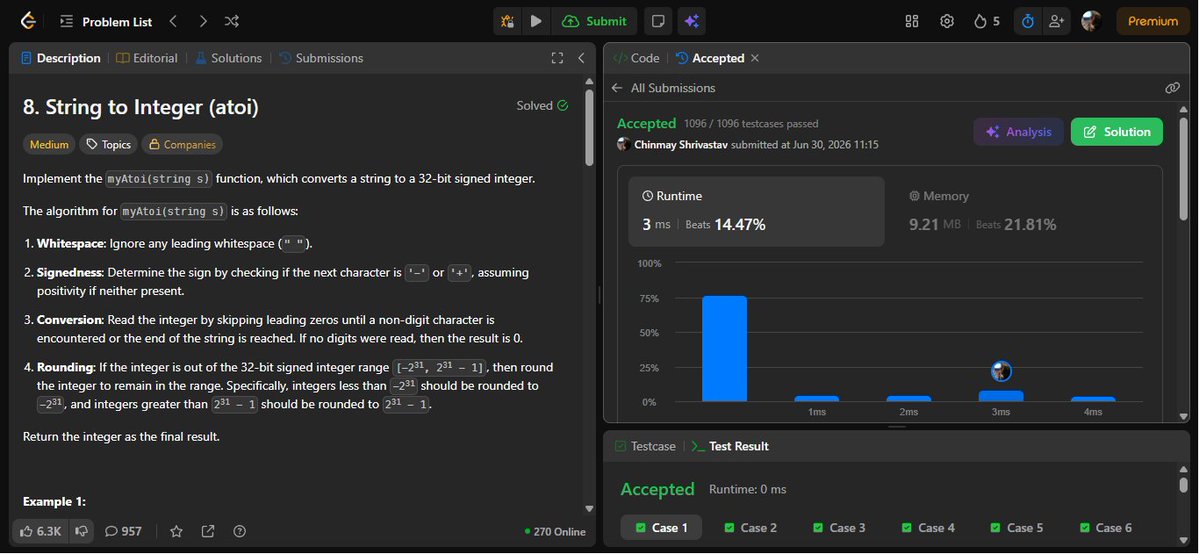
Task: Open Chinmay Shrivastav profile link
Action: [x=681, y=145]
